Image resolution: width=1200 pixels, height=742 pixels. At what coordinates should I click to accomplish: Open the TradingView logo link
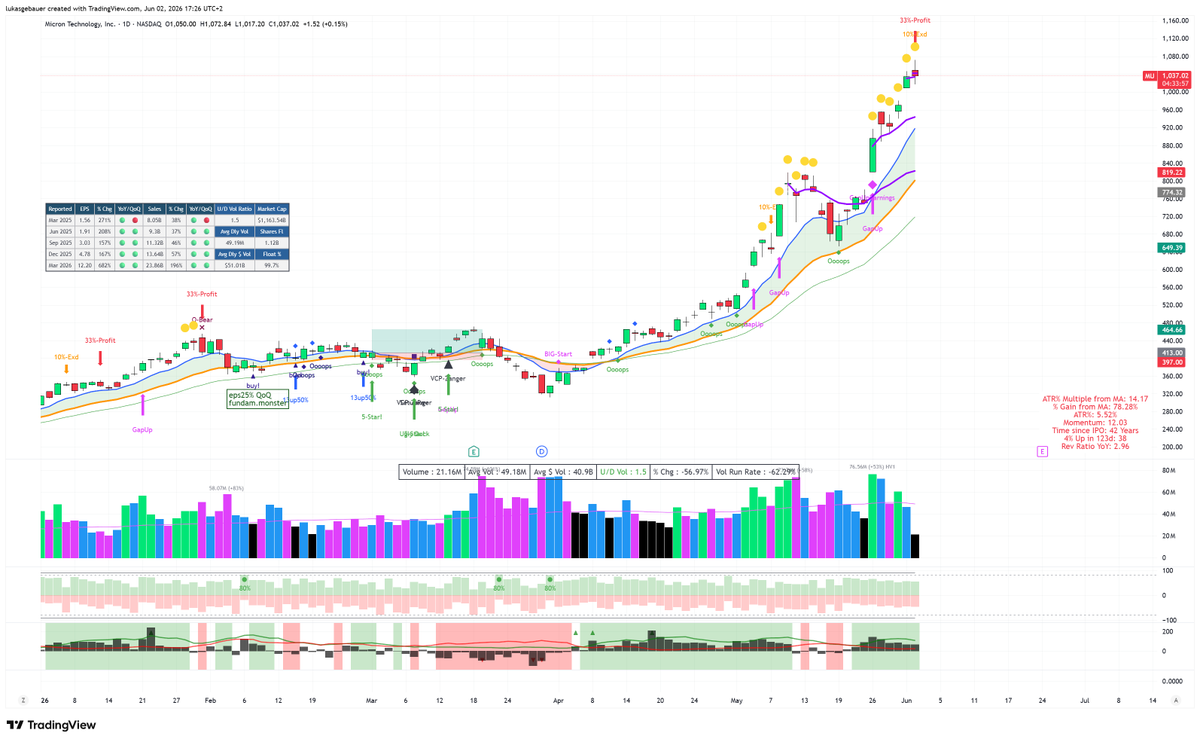52,725
